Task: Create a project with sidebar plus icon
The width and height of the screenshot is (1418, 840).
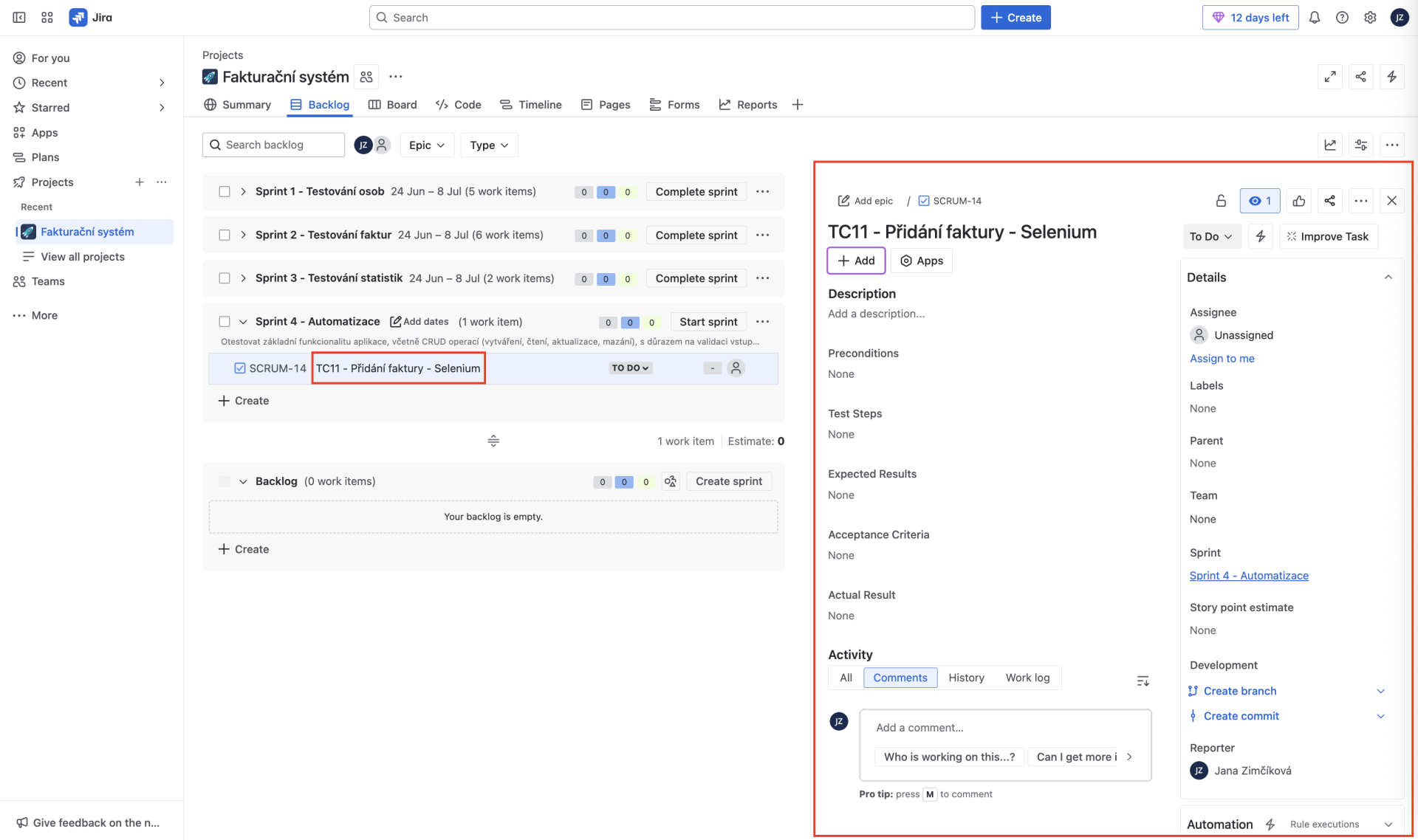Action: coord(139,182)
